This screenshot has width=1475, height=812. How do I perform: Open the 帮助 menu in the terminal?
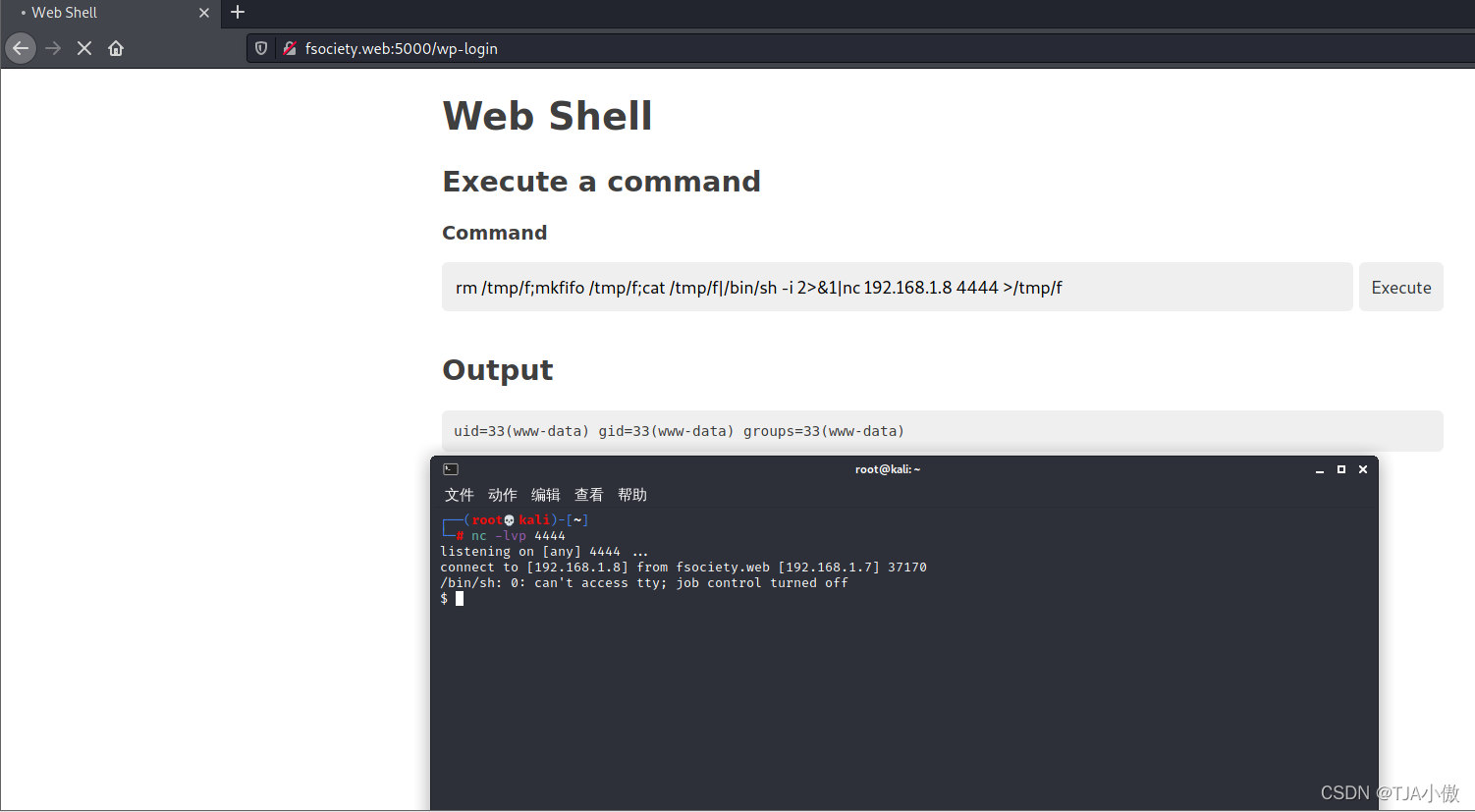(631, 495)
